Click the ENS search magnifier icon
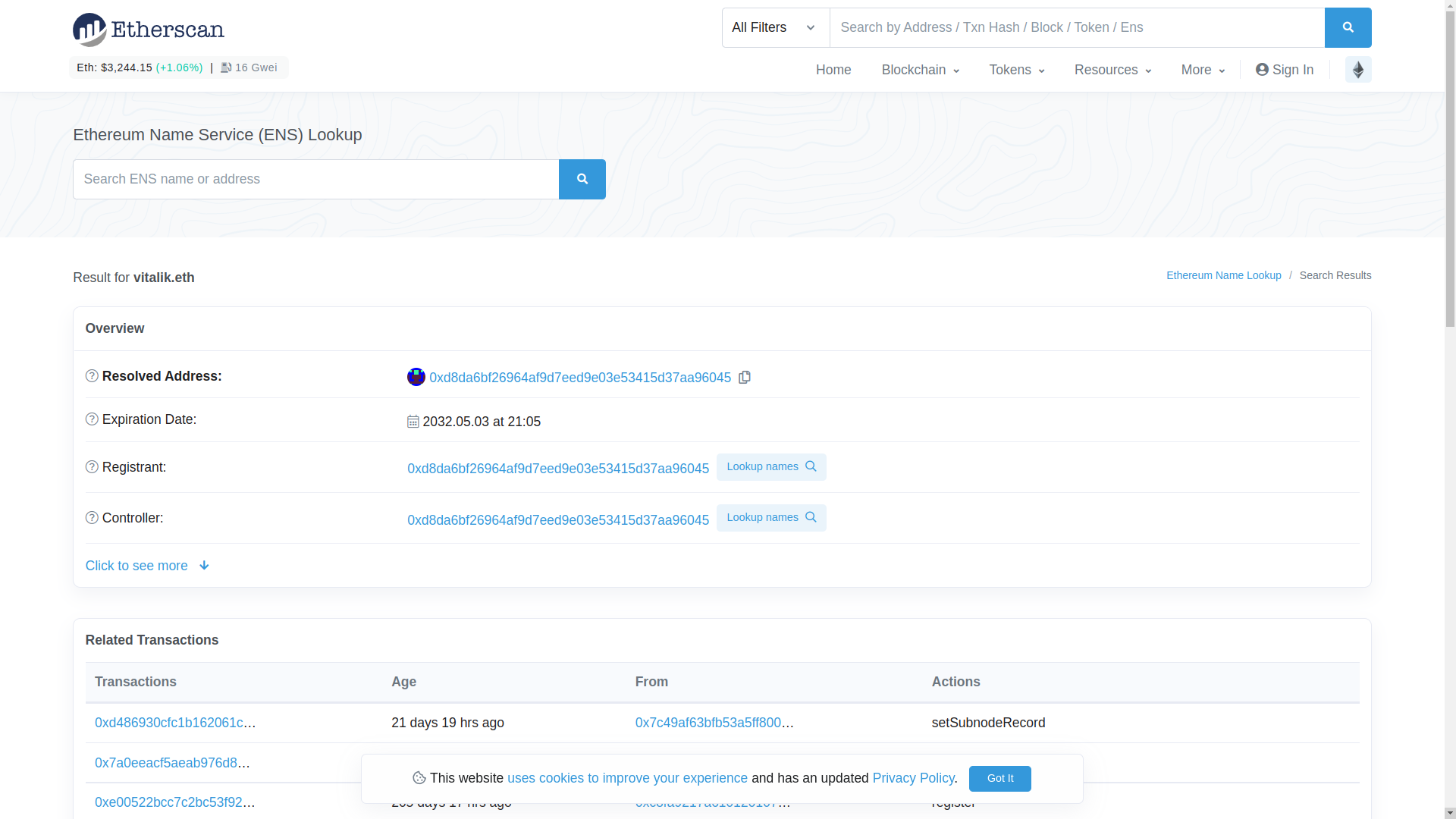This screenshot has height=819, width=1456. click(582, 179)
